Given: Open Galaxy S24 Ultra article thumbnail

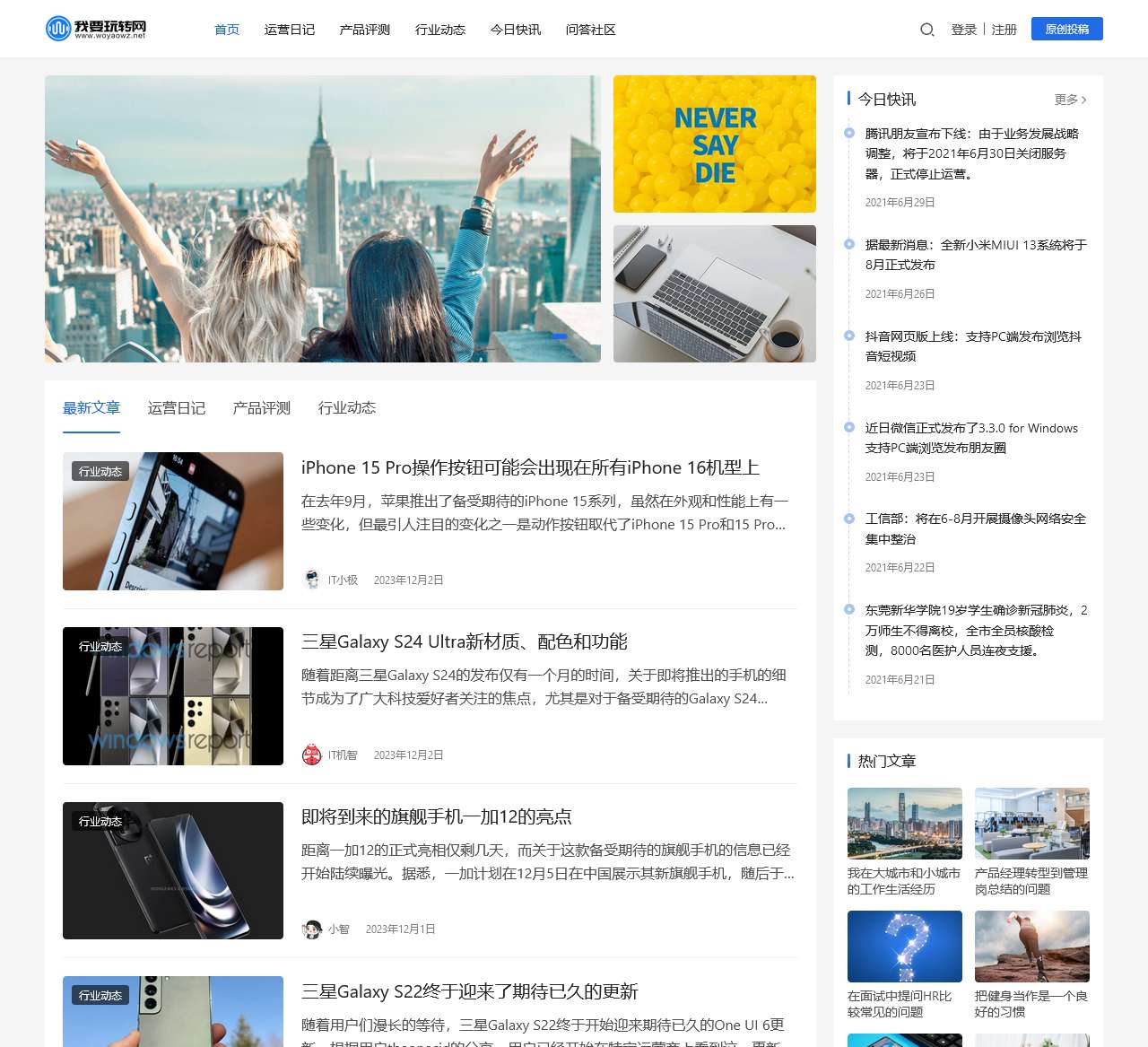Looking at the screenshot, I should (173, 696).
